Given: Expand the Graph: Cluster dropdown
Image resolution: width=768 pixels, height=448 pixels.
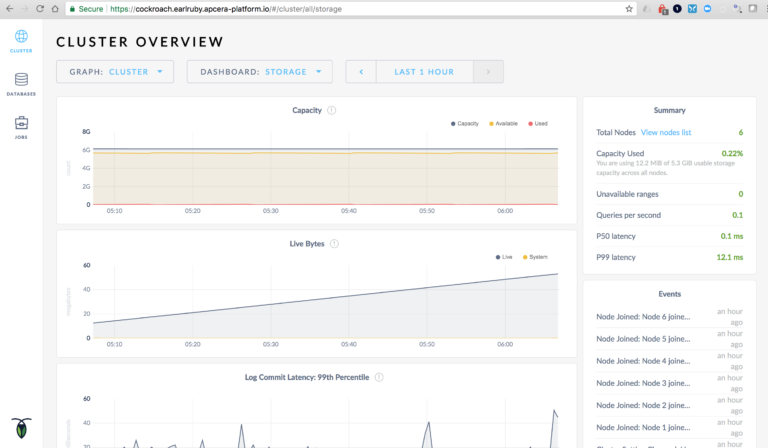Looking at the screenshot, I should click(115, 72).
